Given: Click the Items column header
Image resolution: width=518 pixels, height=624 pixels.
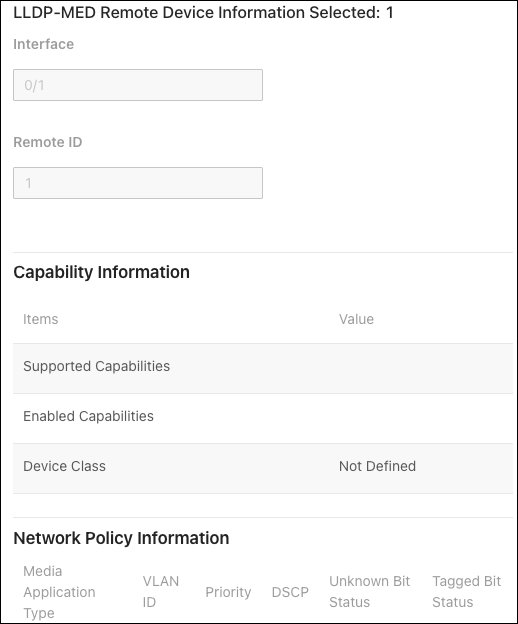Looking at the screenshot, I should [x=41, y=319].
